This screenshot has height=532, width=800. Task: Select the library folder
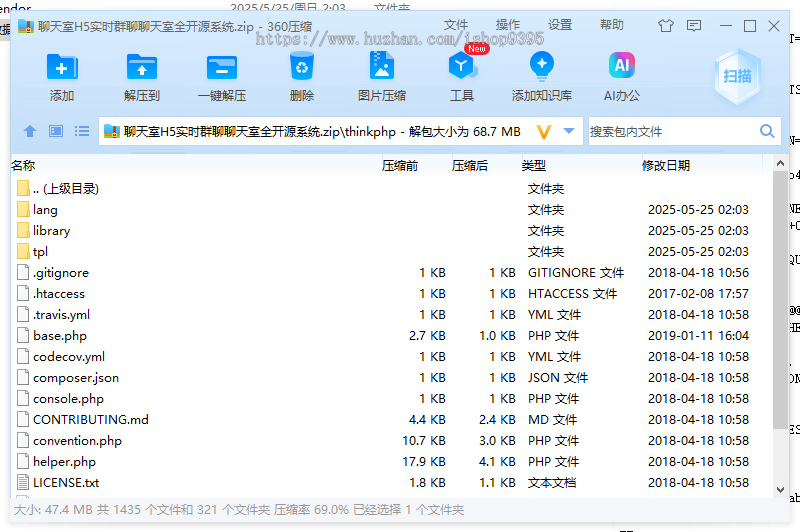coord(391,231)
